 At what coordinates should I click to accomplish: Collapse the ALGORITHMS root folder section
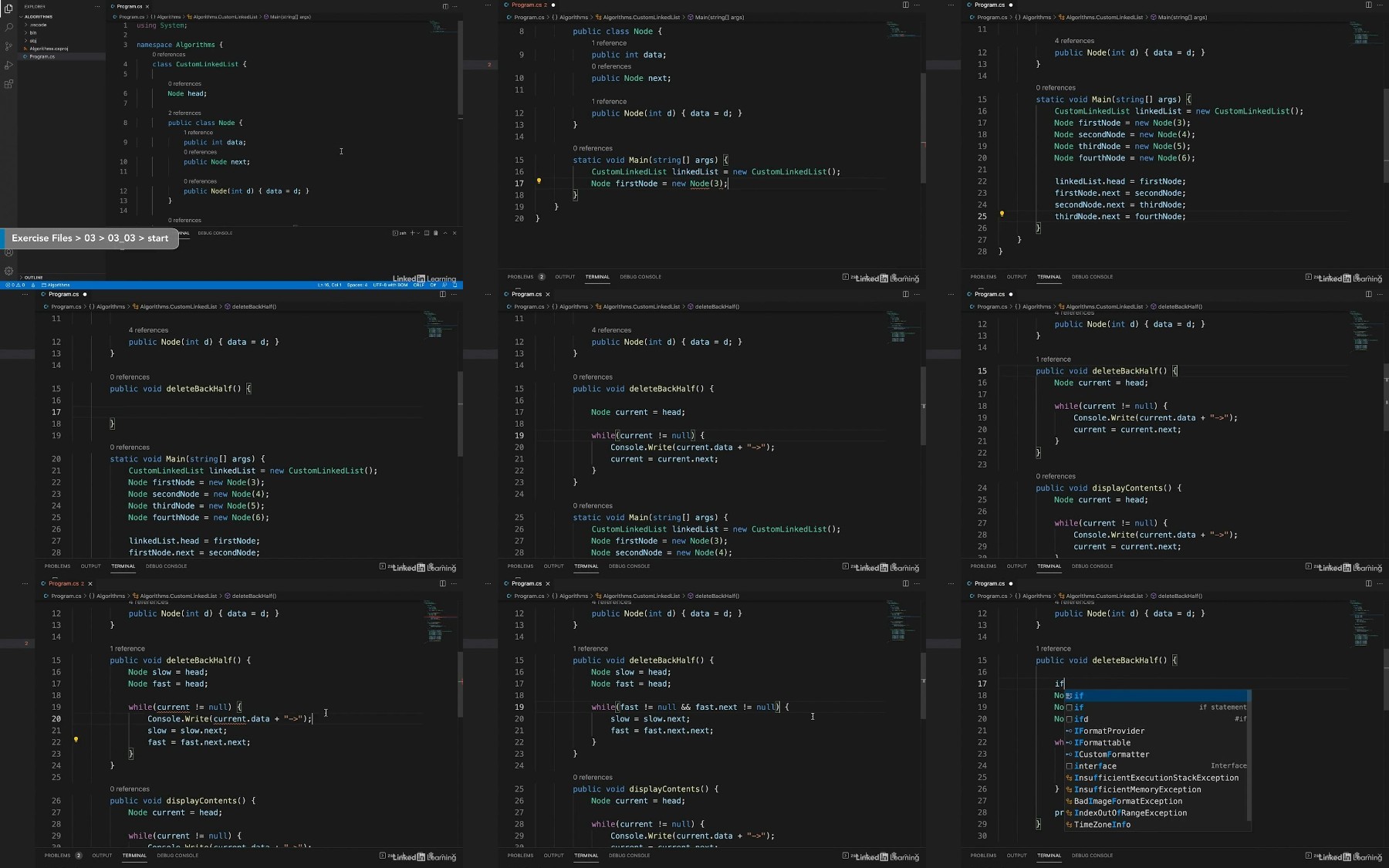[62, 16]
